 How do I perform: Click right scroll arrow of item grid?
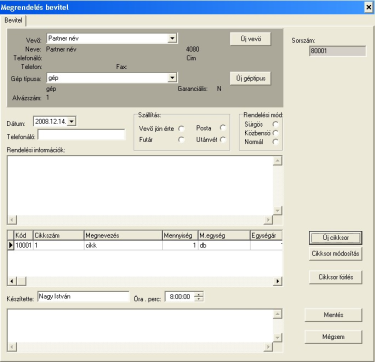pos(278,281)
